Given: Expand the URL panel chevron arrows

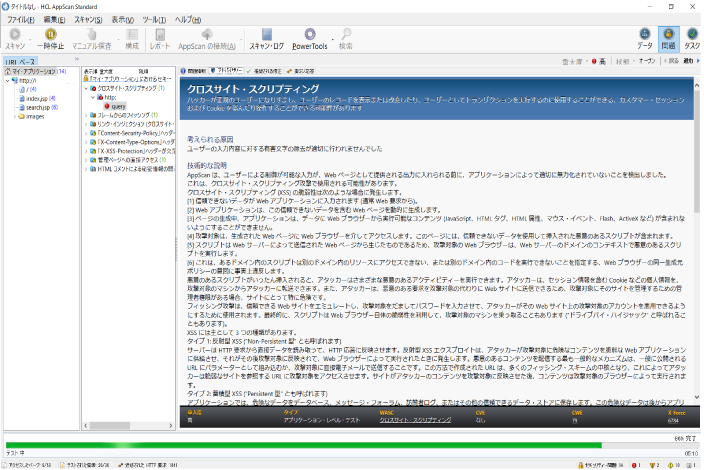Looking at the screenshot, I should 77,59.
